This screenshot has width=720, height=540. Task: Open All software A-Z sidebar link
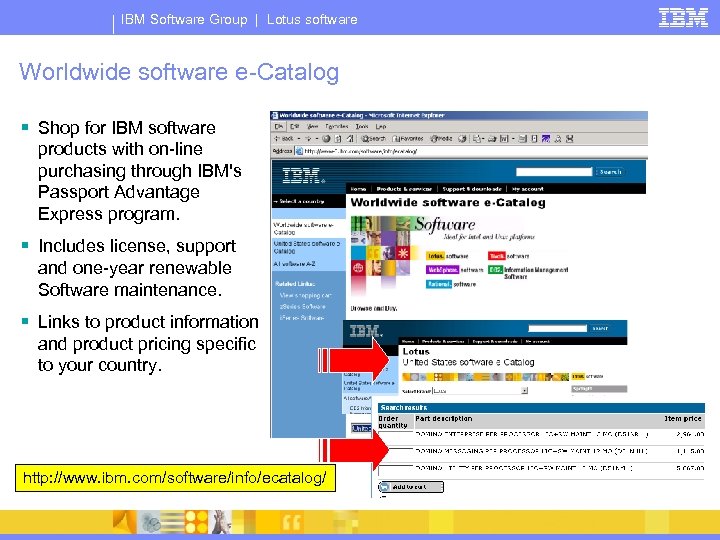coord(294,264)
